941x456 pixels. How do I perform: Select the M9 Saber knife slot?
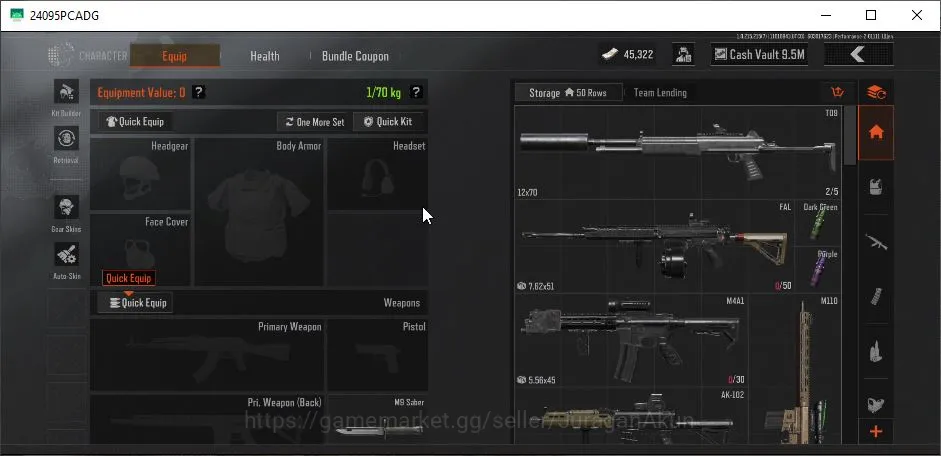pos(377,419)
